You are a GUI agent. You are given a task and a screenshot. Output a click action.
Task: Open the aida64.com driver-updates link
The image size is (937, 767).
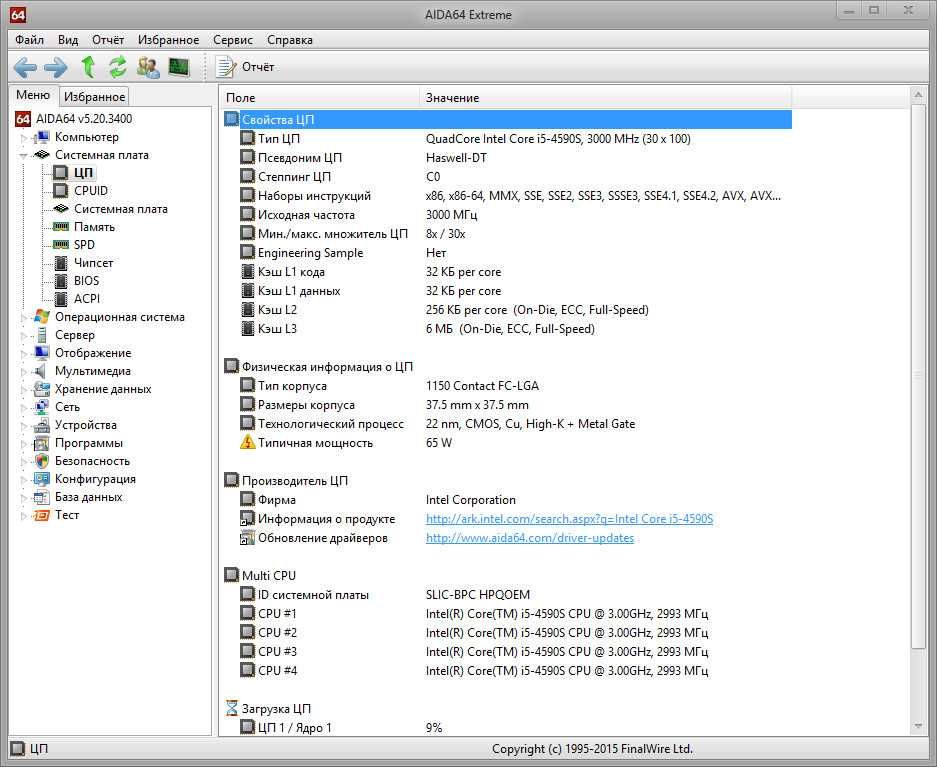point(530,538)
